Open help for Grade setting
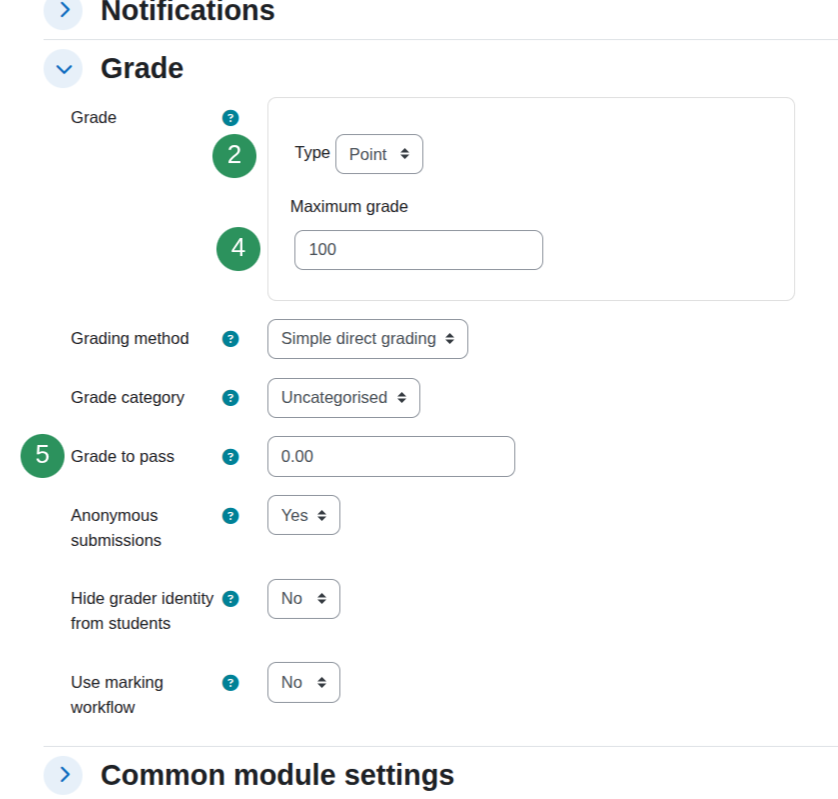The width and height of the screenshot is (838, 799). [230, 118]
